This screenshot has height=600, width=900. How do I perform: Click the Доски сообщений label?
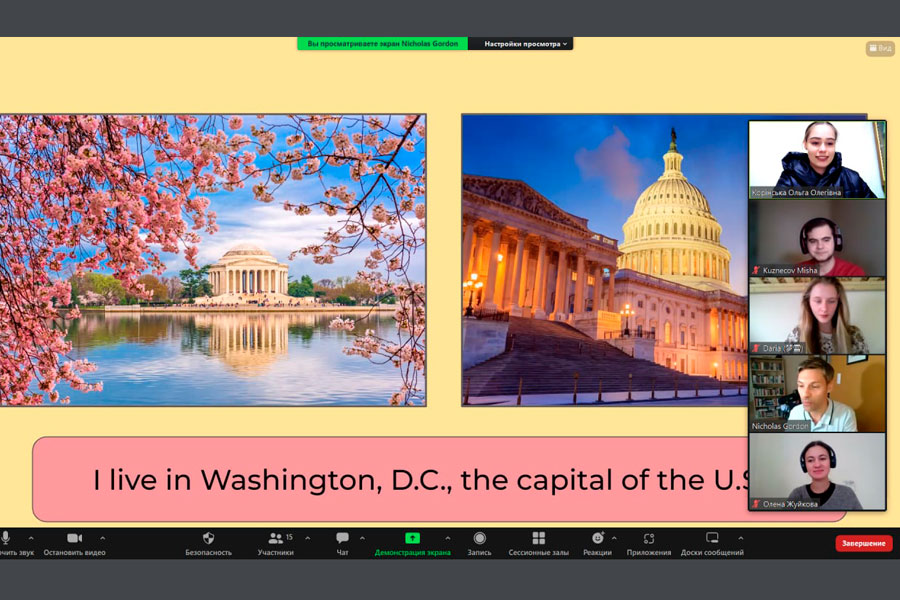click(x=712, y=552)
